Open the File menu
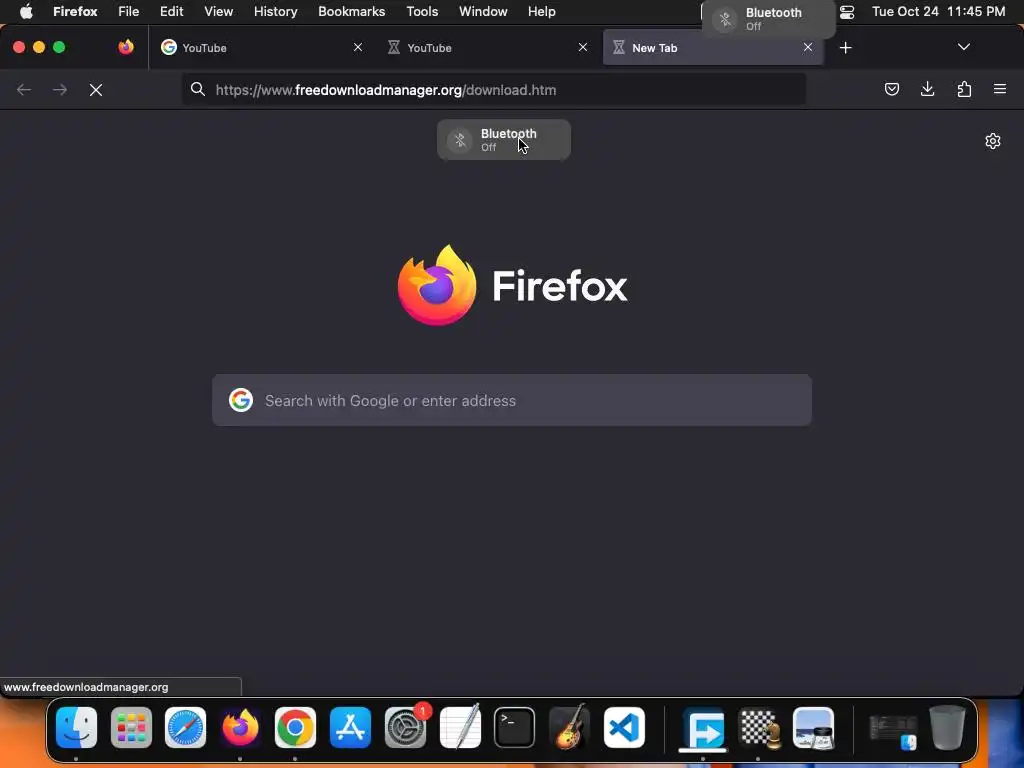Screen dimensions: 1024x768 (129, 12)
